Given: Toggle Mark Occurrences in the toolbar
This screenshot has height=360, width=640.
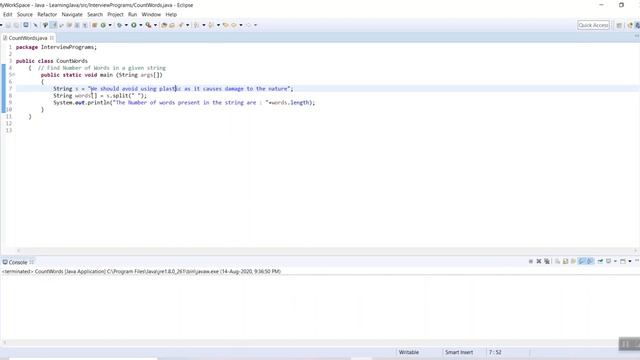Looking at the screenshot, I should (x=54, y=25).
